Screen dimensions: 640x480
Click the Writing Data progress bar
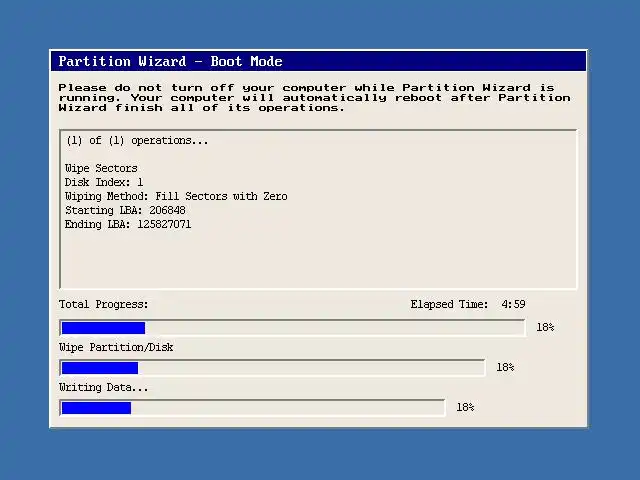(x=252, y=408)
